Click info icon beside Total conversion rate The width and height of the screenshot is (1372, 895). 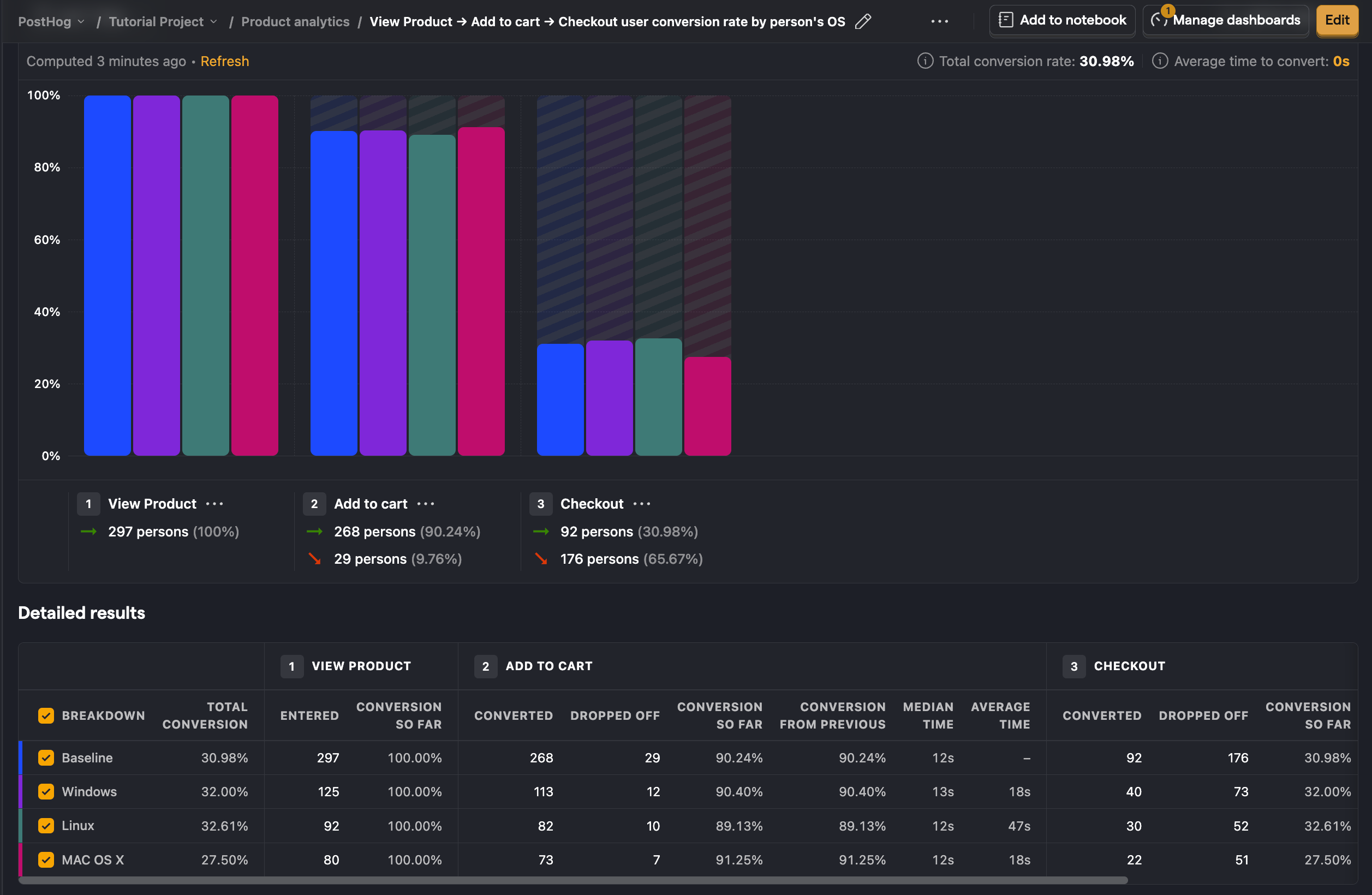tap(924, 61)
